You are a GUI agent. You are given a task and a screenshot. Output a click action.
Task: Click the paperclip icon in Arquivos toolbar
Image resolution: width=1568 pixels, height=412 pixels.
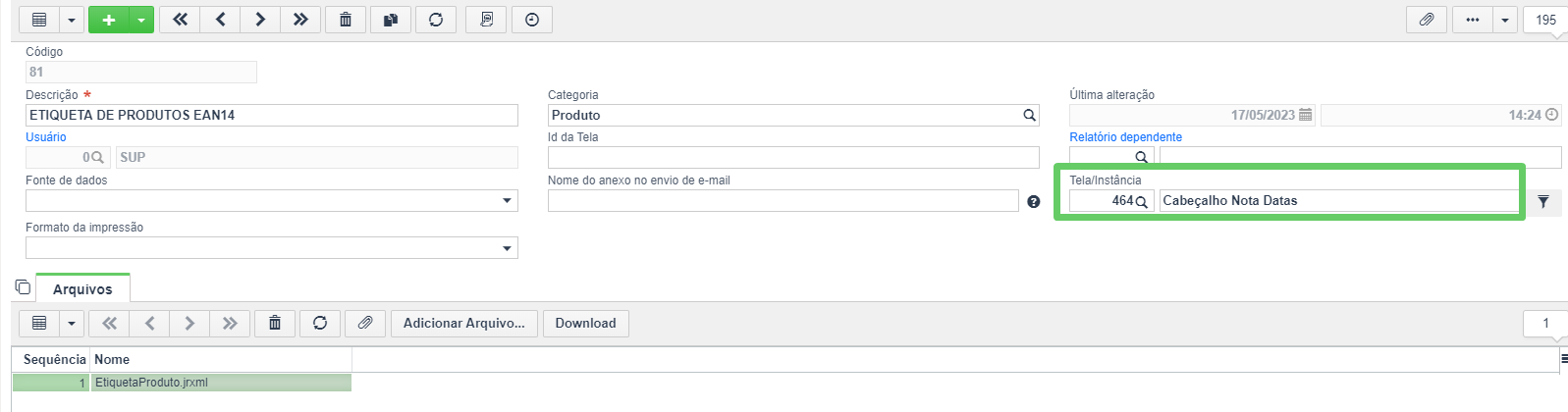(365, 323)
